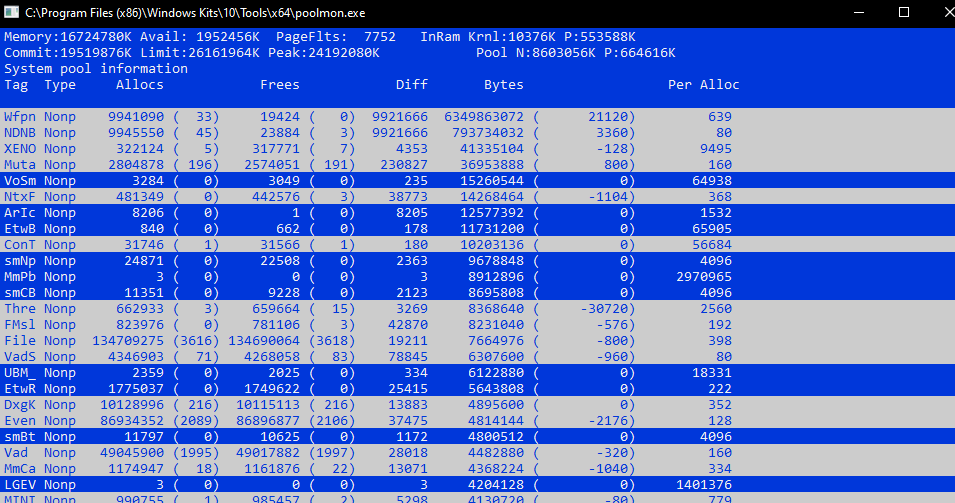The height and width of the screenshot is (503, 955).
Task: Click the Type column header
Action: click(x=60, y=85)
